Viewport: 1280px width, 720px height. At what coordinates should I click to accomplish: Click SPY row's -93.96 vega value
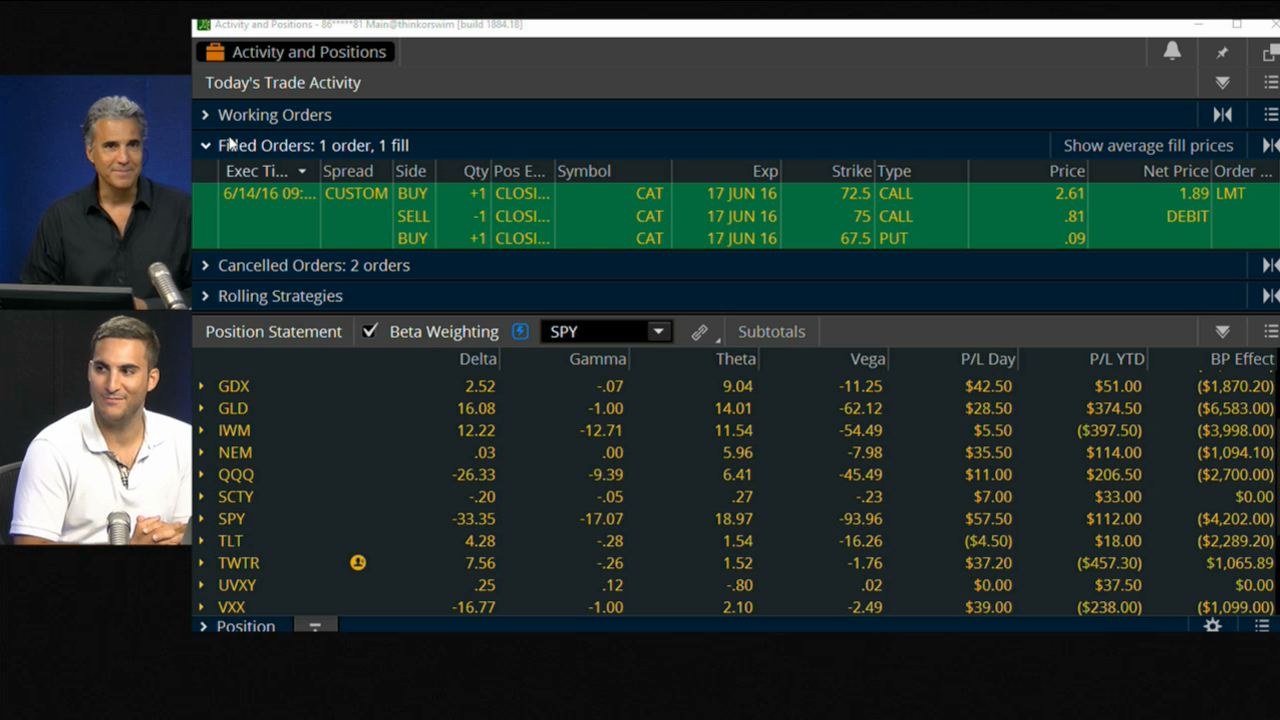pyautogui.click(x=859, y=519)
